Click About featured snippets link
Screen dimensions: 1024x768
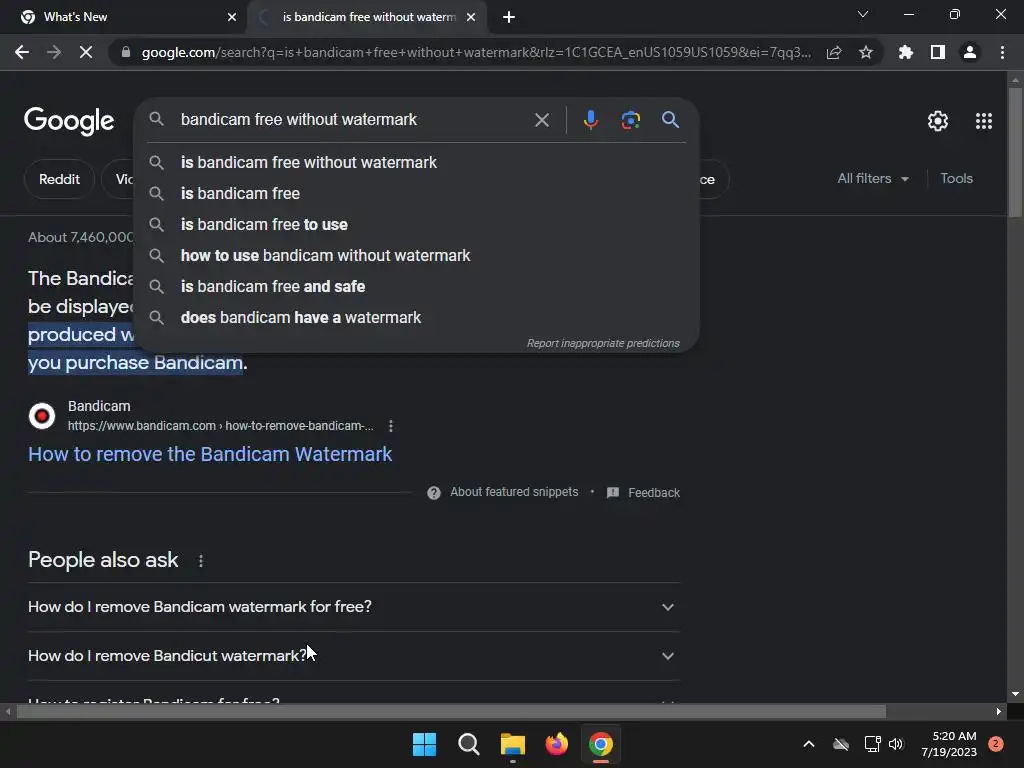pos(514,492)
